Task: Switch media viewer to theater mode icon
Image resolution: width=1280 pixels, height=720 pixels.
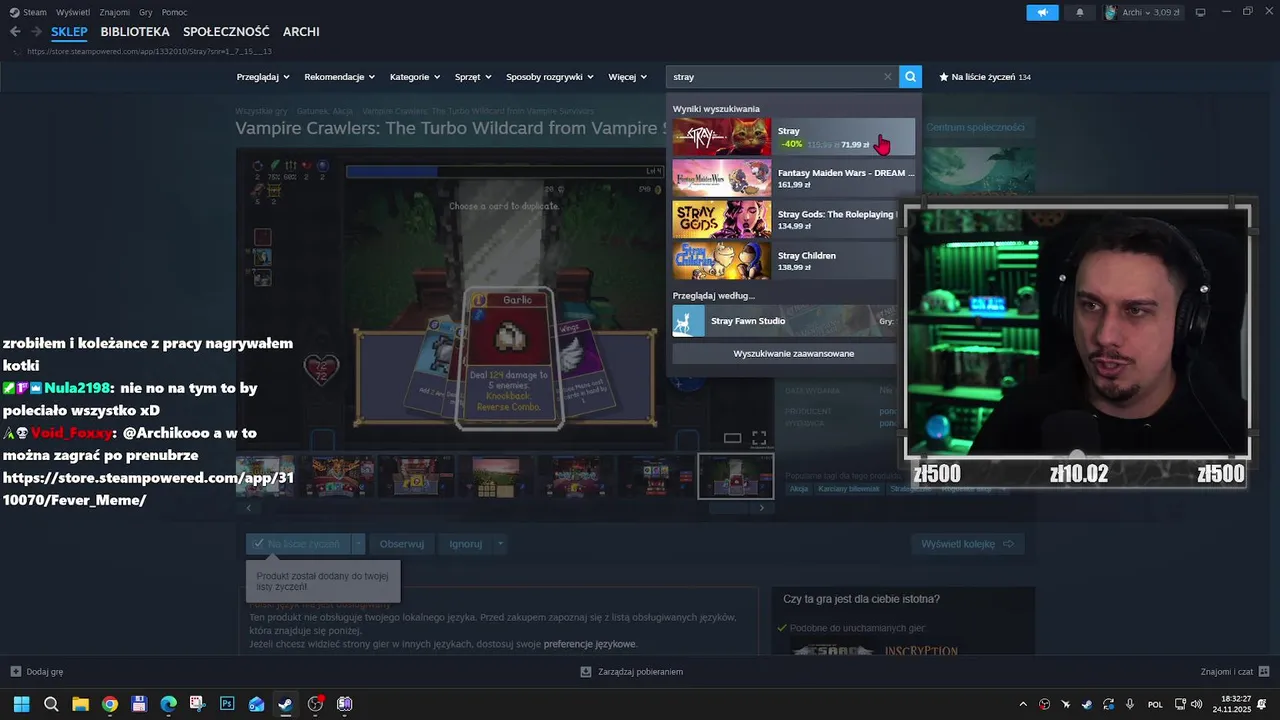Action: click(x=732, y=438)
